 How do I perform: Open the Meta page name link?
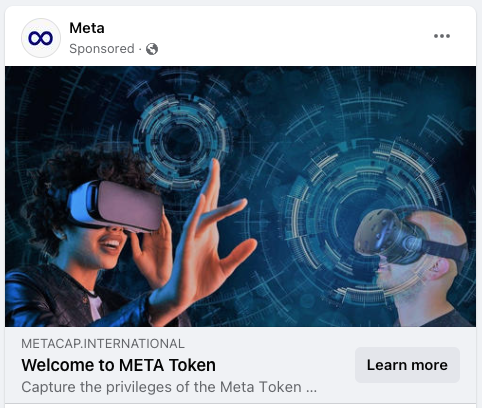click(87, 28)
